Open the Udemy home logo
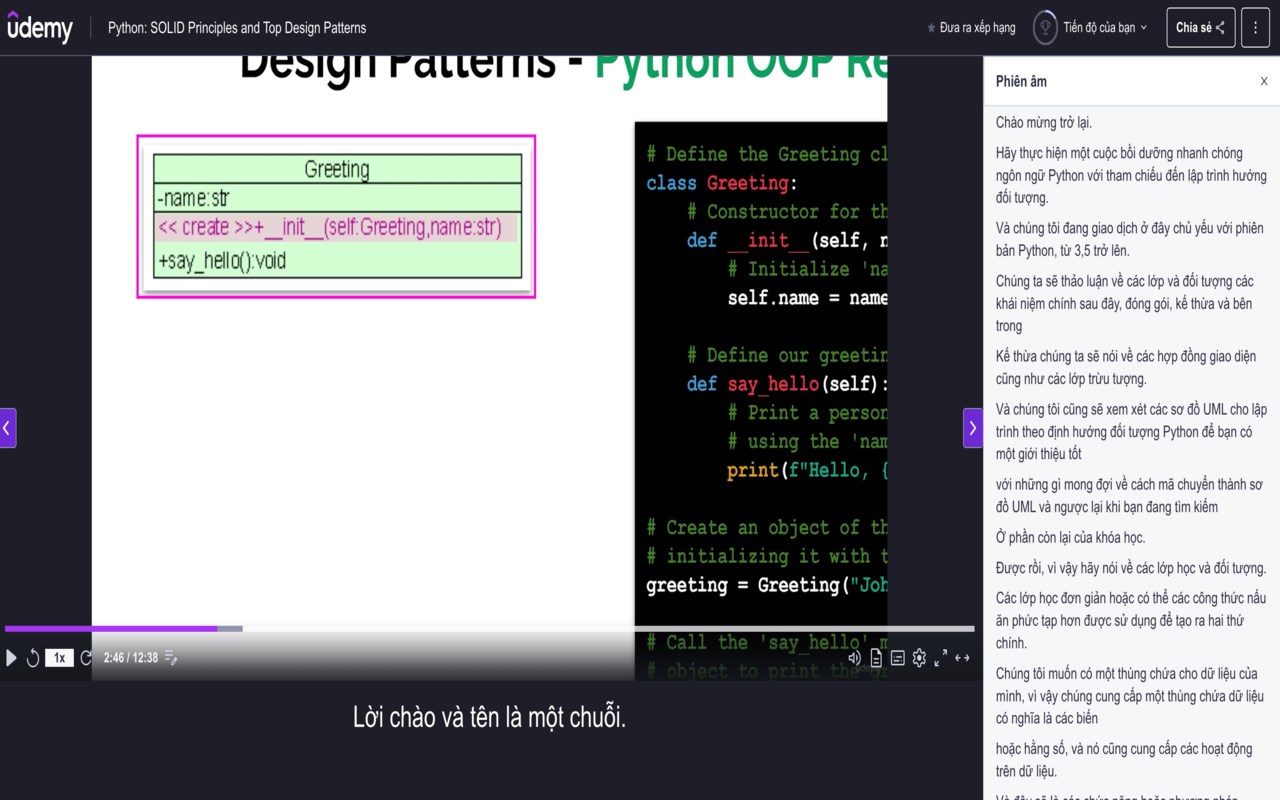 40,28
